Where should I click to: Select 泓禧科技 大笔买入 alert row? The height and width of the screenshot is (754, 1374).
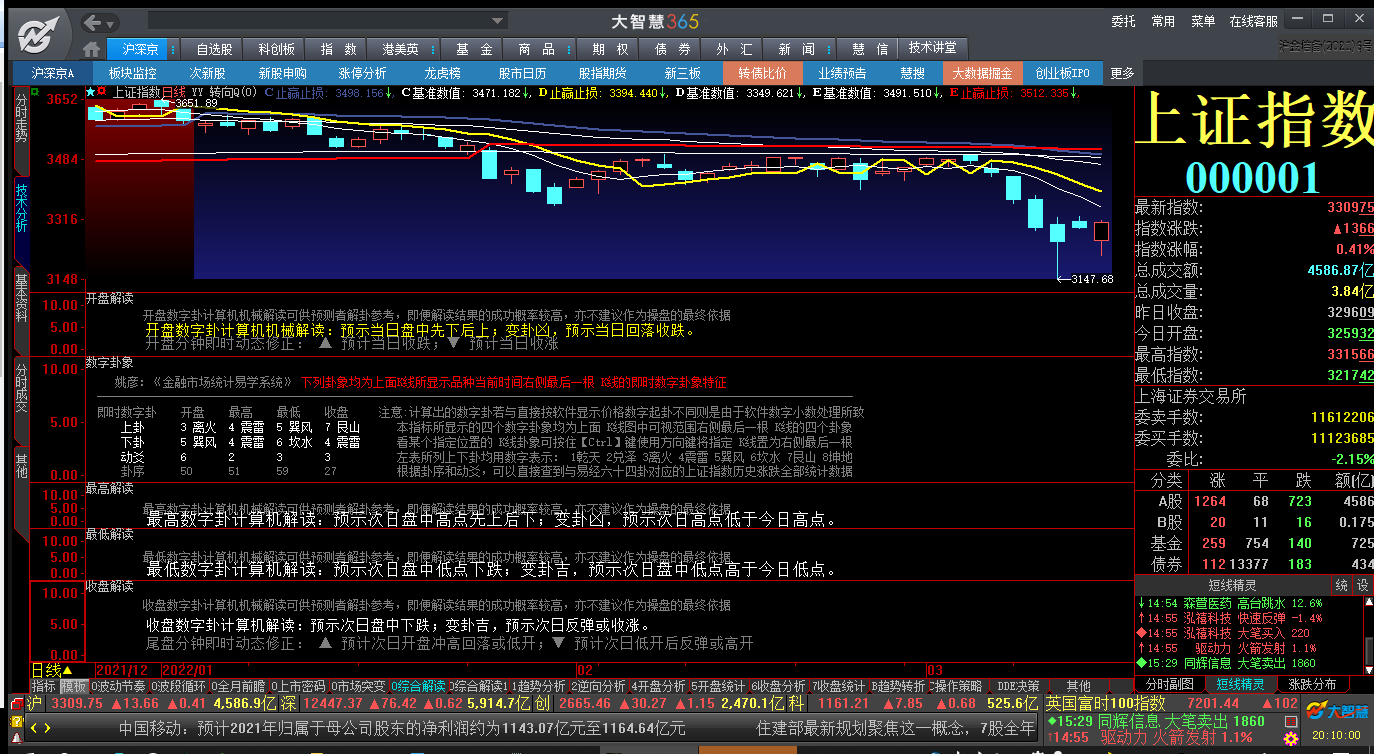click(1250, 633)
